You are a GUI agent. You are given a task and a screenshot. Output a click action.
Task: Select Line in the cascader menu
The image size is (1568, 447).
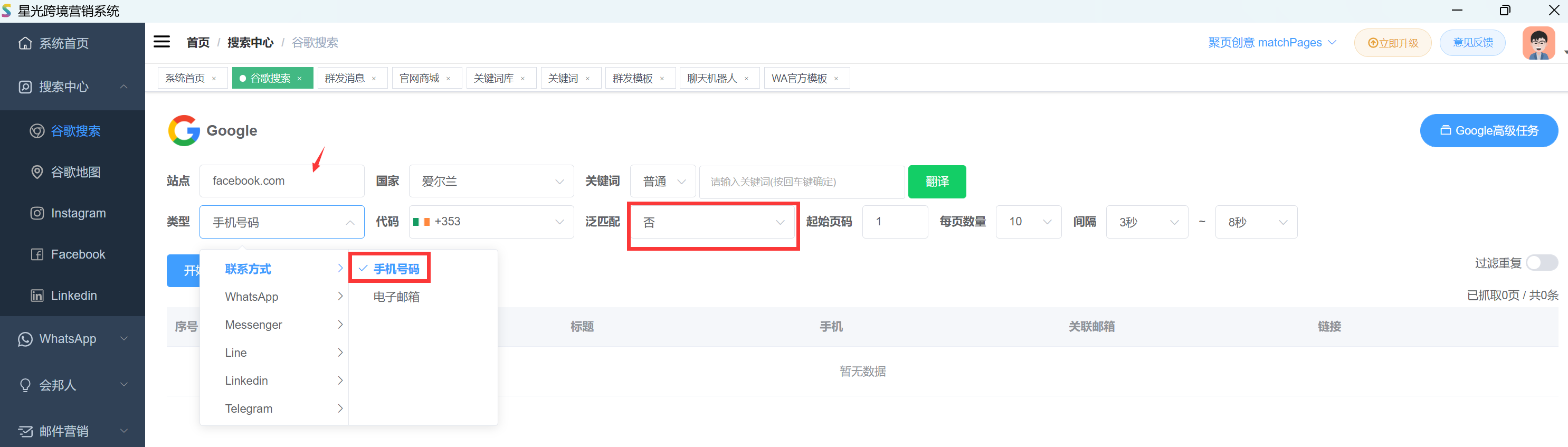274,353
